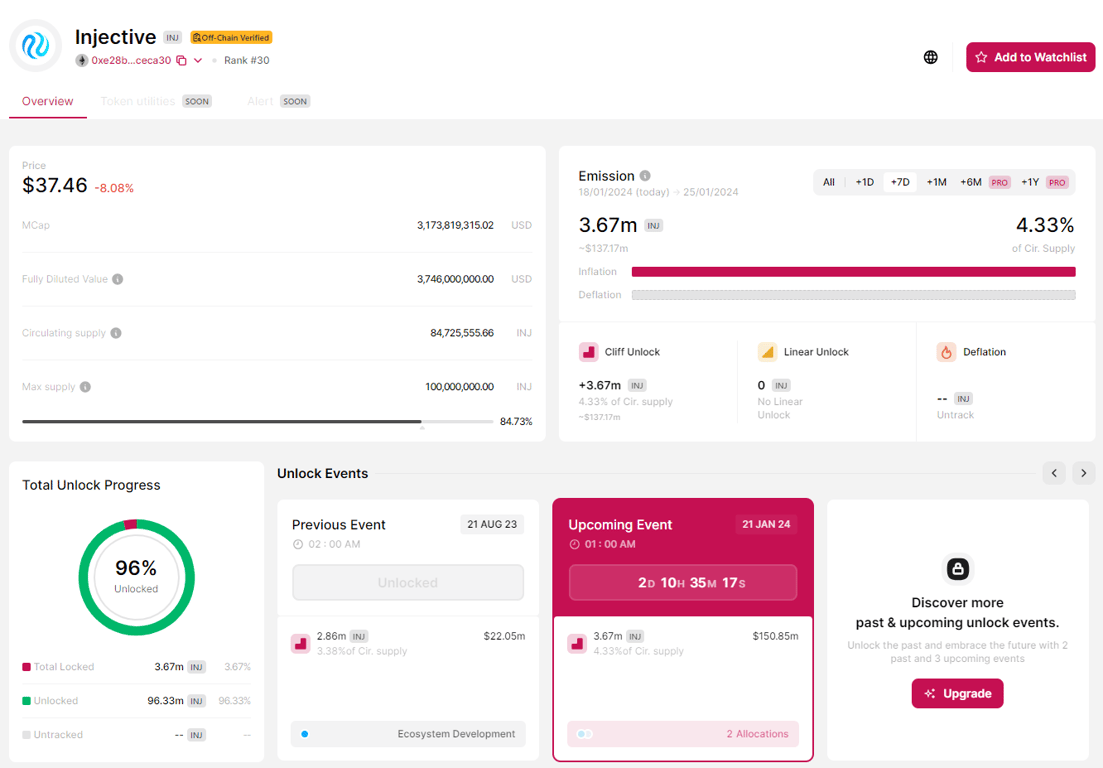The height and width of the screenshot is (768, 1103).
Task: Open the project website via the globe icon
Action: (931, 57)
